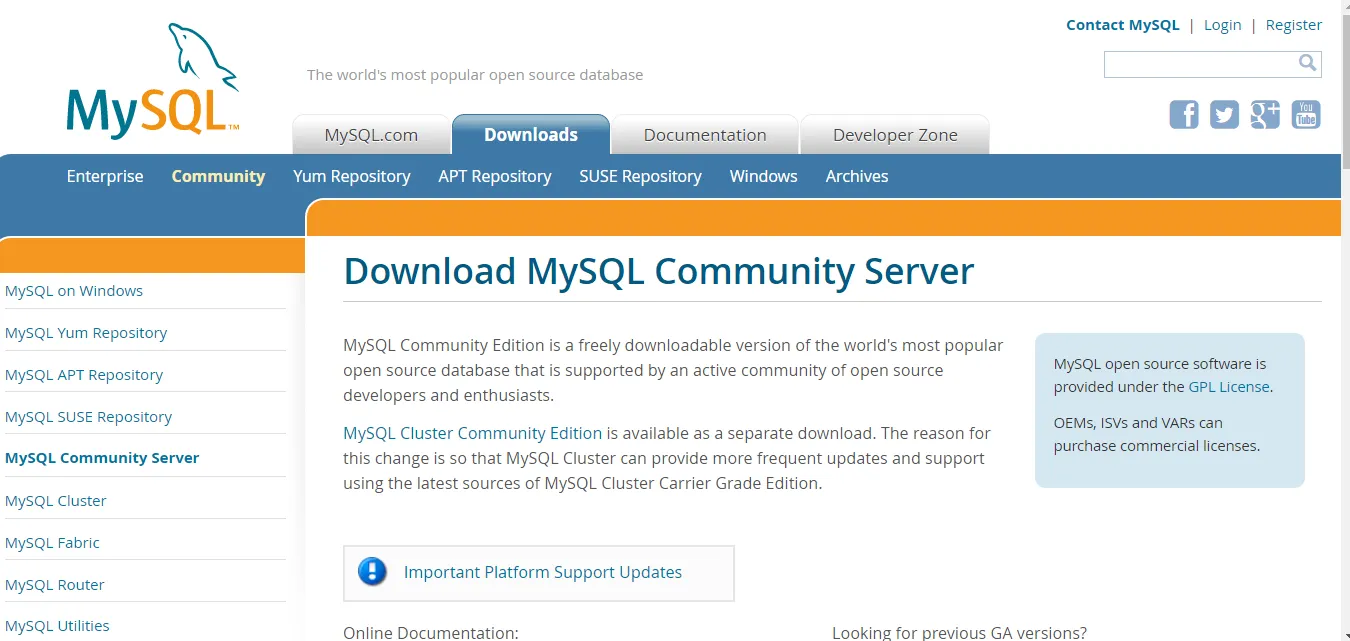Screen dimensions: 1350x641
Task: Click the Register link
Action: click(x=1294, y=25)
